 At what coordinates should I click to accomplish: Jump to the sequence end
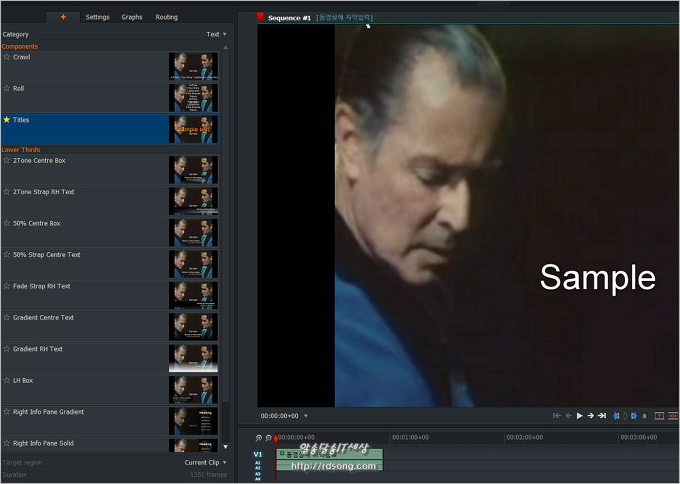(602, 415)
